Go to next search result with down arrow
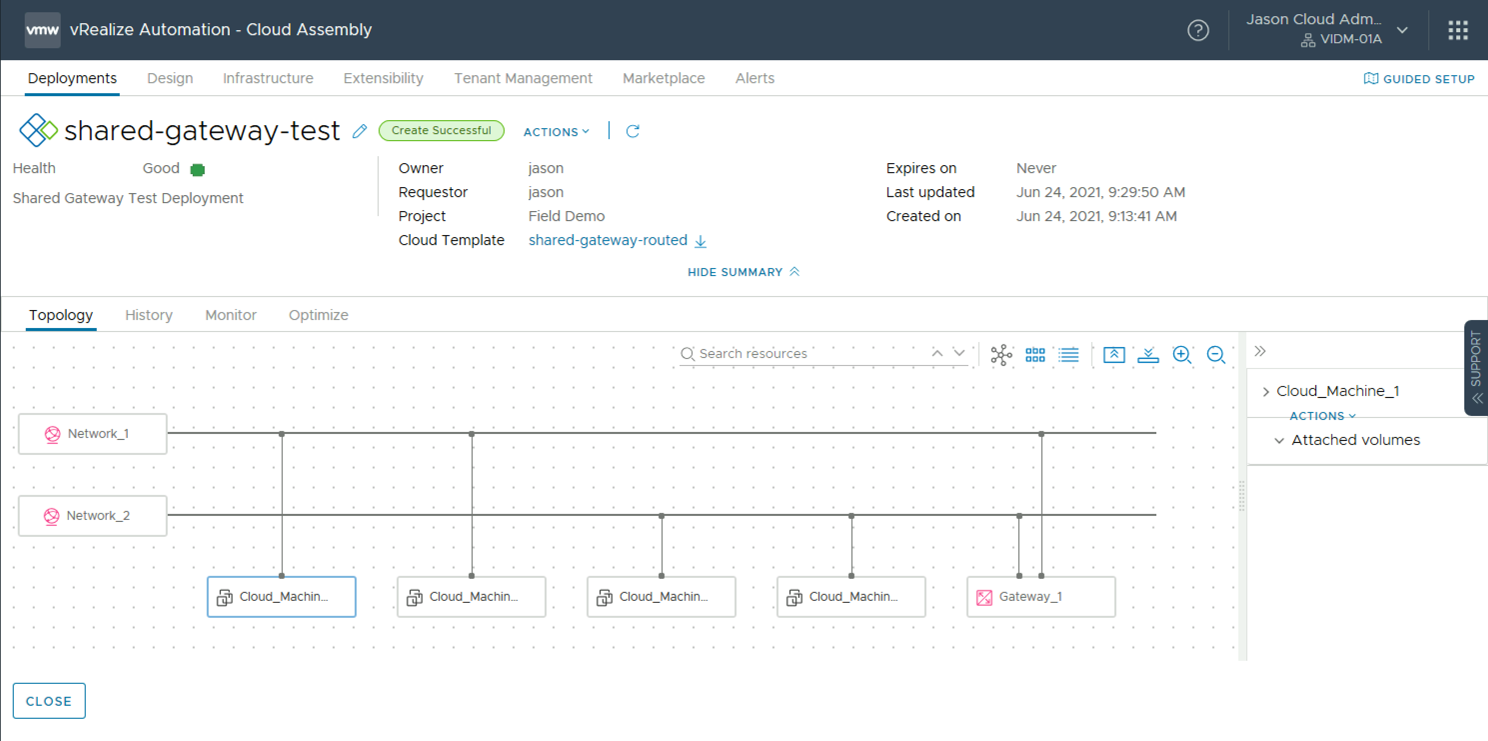Screen dimensions: 1488x741 click(x=959, y=353)
